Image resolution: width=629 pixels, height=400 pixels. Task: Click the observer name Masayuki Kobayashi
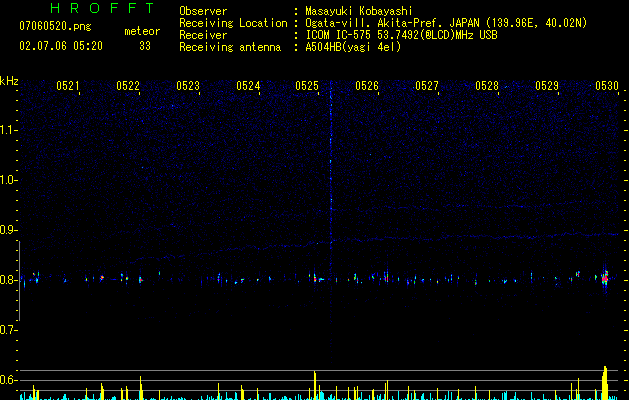point(359,11)
